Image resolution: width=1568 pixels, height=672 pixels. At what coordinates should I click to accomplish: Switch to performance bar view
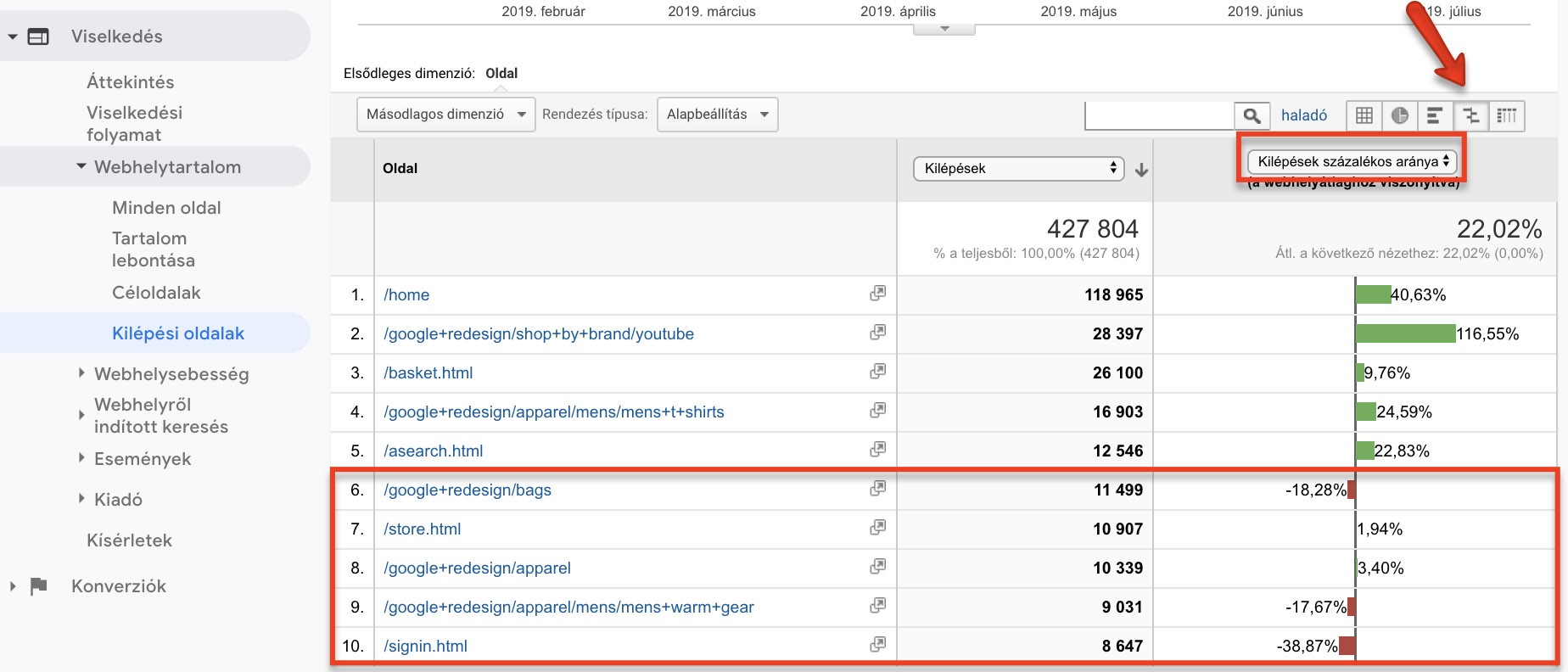click(1435, 115)
